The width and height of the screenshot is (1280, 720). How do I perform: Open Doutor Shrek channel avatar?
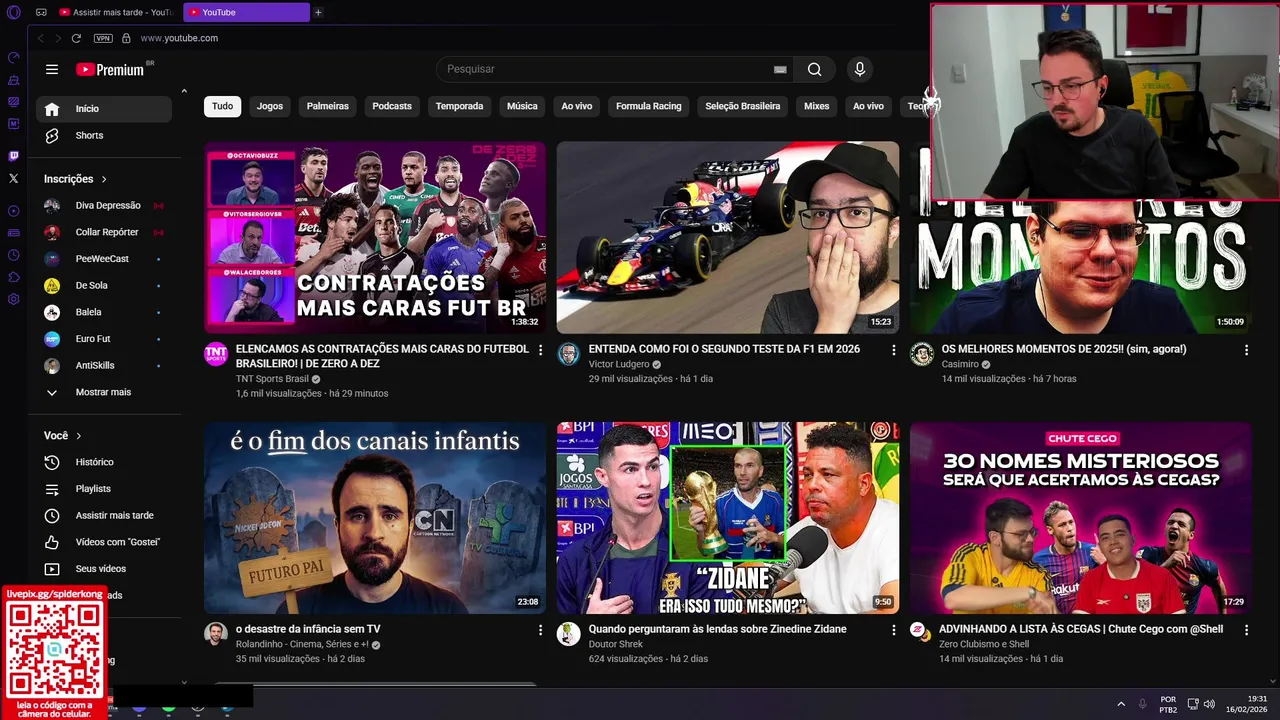(569, 634)
